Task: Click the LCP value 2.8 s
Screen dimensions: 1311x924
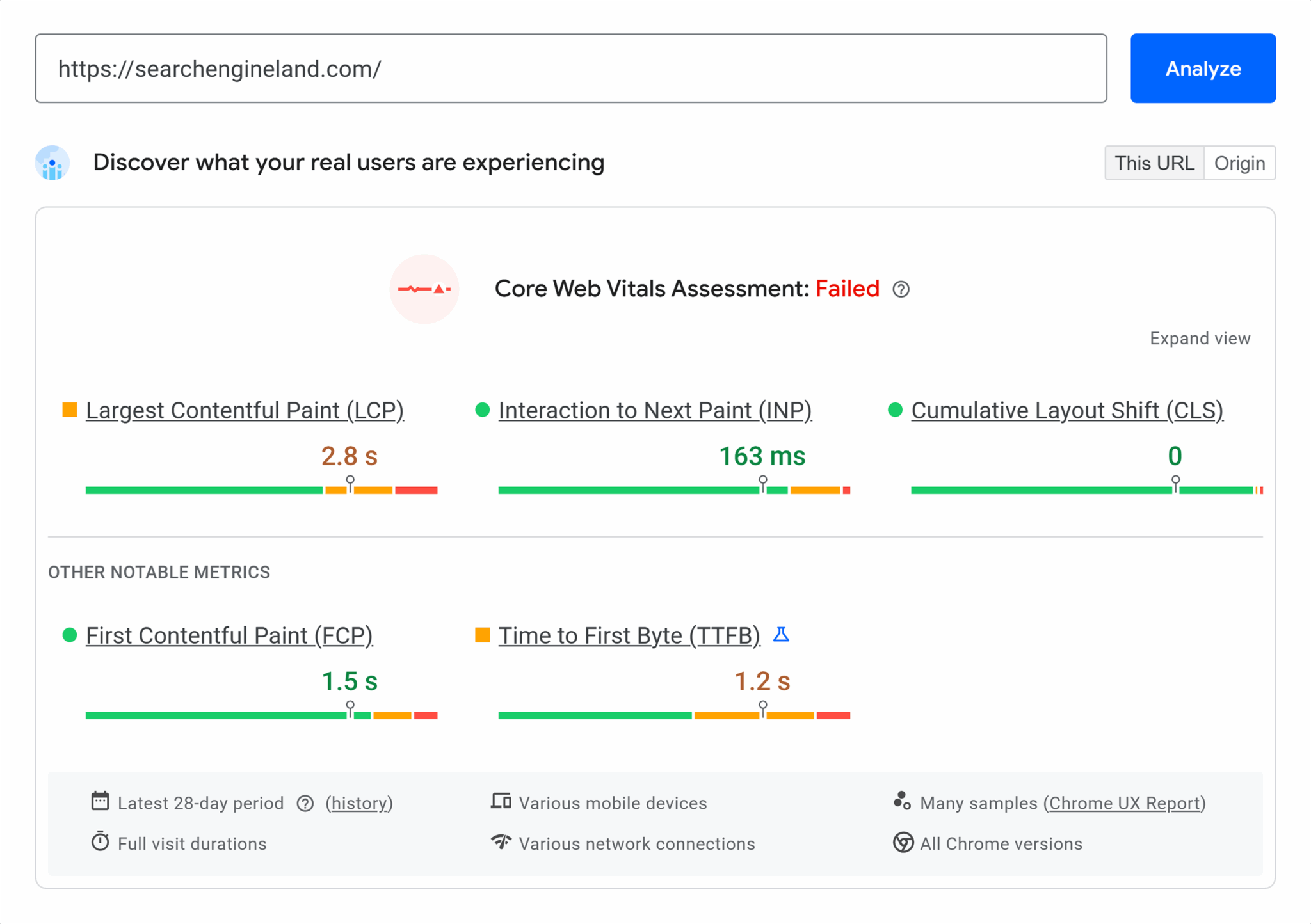Action: pos(350,456)
